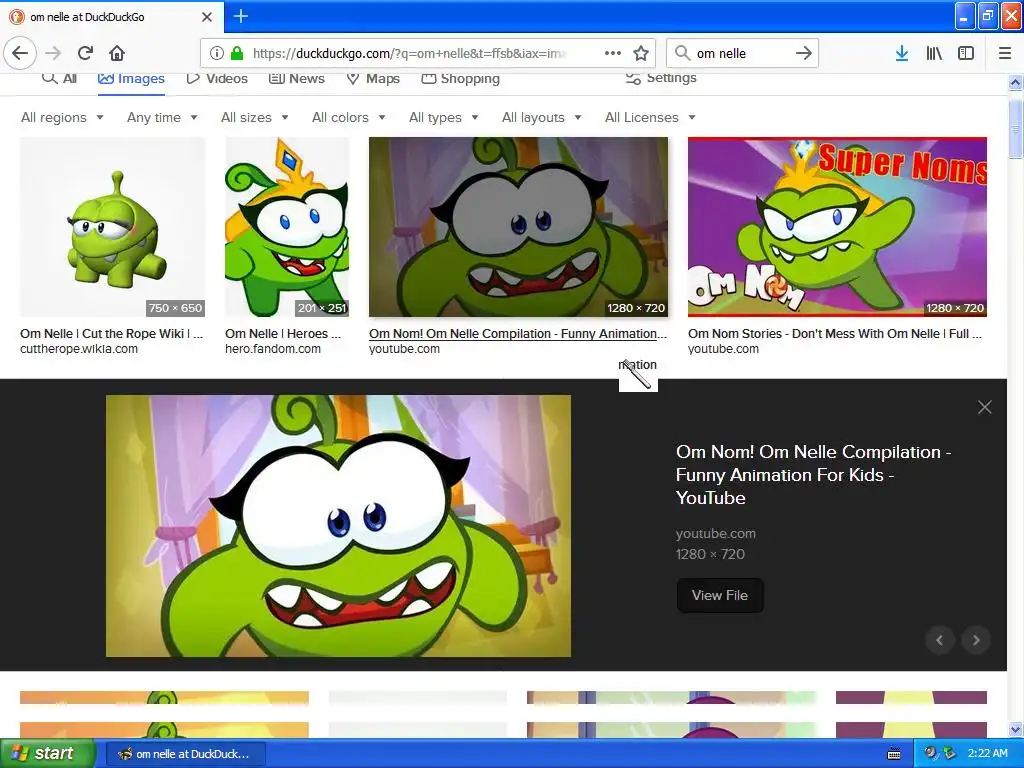Select the Super Noms thumbnail

837,227
